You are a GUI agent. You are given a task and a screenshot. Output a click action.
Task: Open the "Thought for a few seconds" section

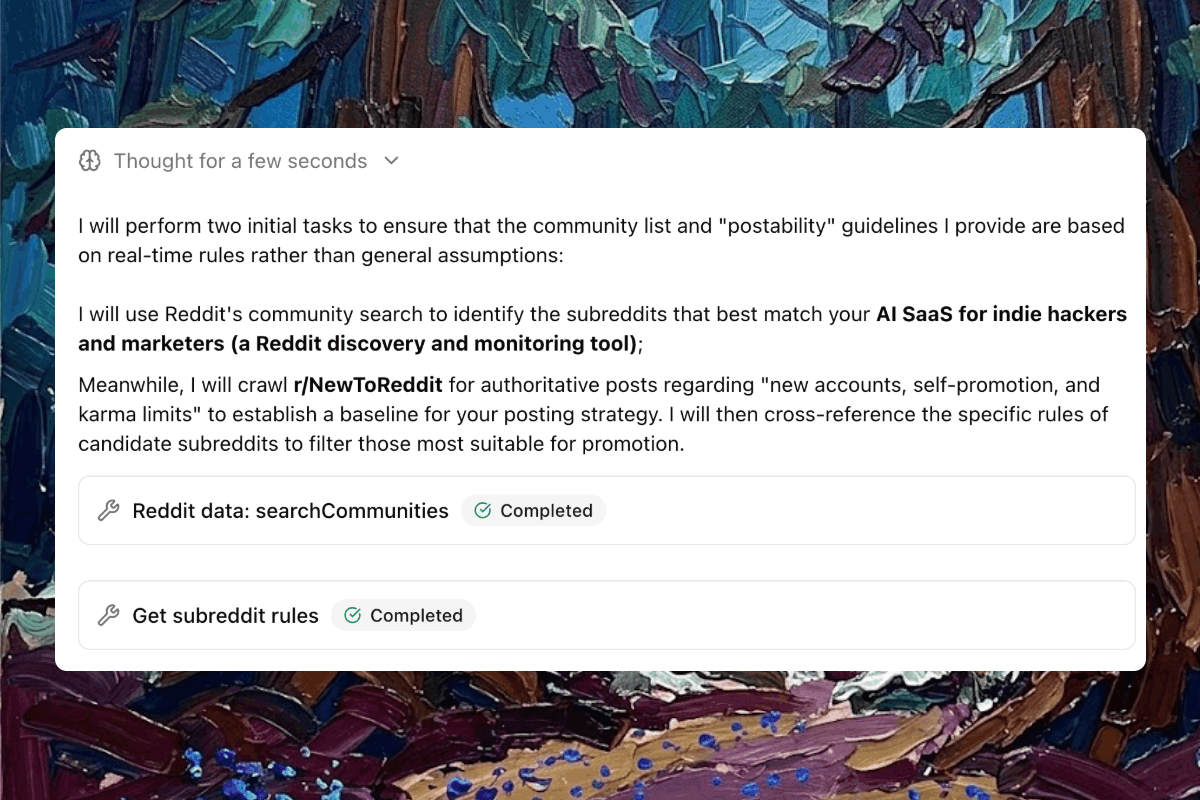[x=240, y=161]
